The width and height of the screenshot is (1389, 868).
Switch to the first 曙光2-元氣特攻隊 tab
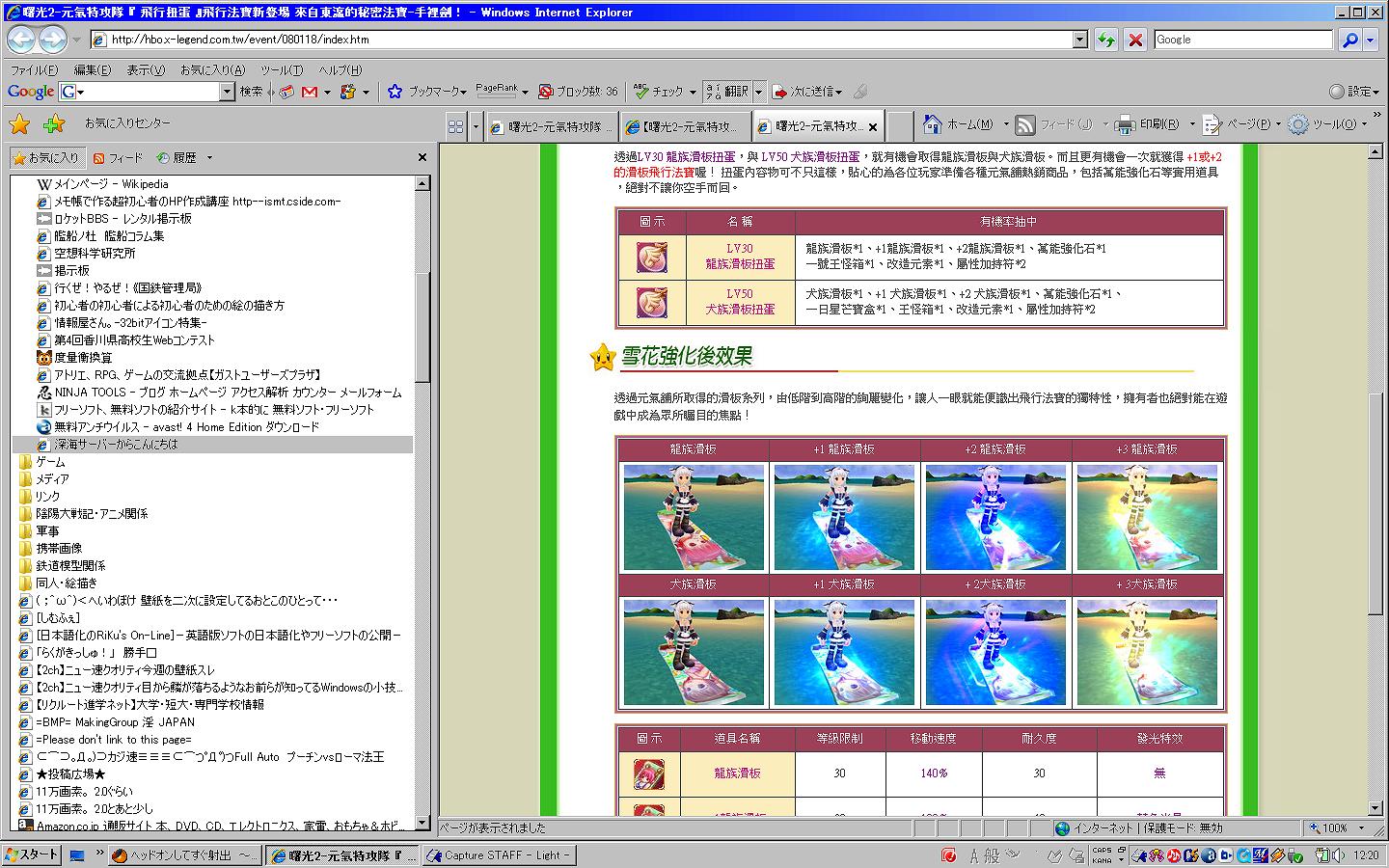coord(551,126)
